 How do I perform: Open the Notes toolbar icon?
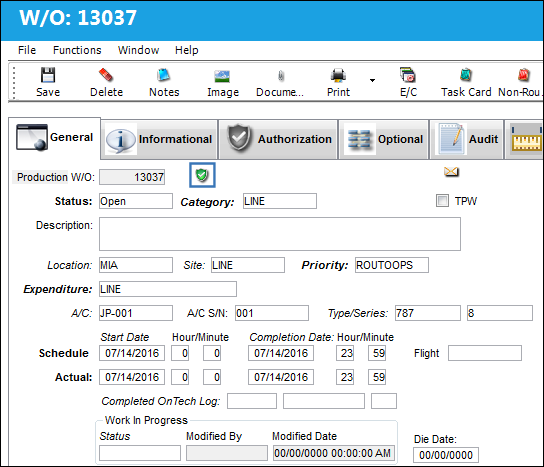tap(163, 75)
